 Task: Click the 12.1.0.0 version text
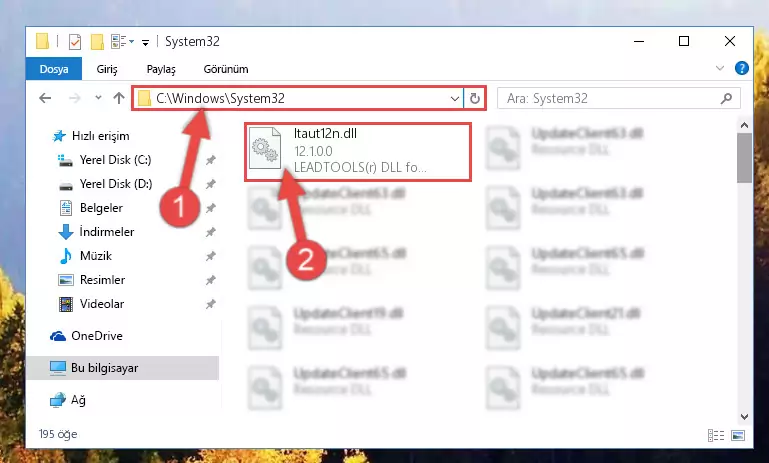[x=313, y=151]
